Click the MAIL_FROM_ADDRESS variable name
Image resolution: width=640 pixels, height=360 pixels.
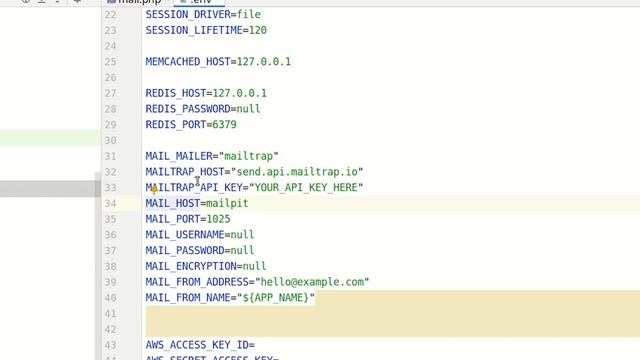tap(197, 282)
